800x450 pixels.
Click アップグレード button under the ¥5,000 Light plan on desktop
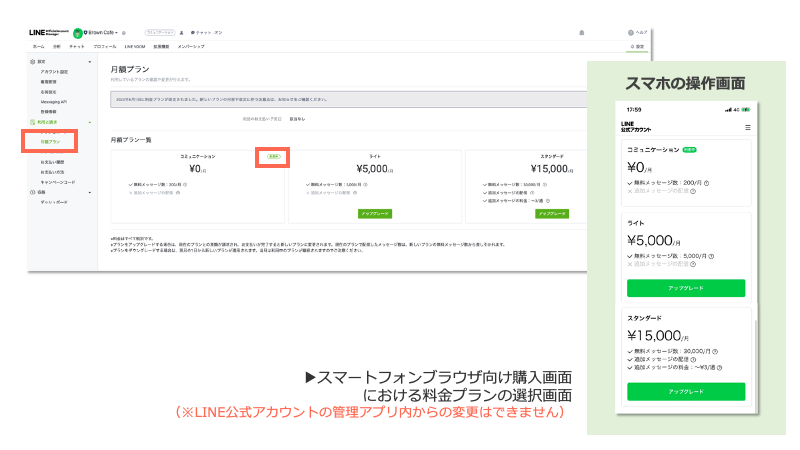pos(373,213)
